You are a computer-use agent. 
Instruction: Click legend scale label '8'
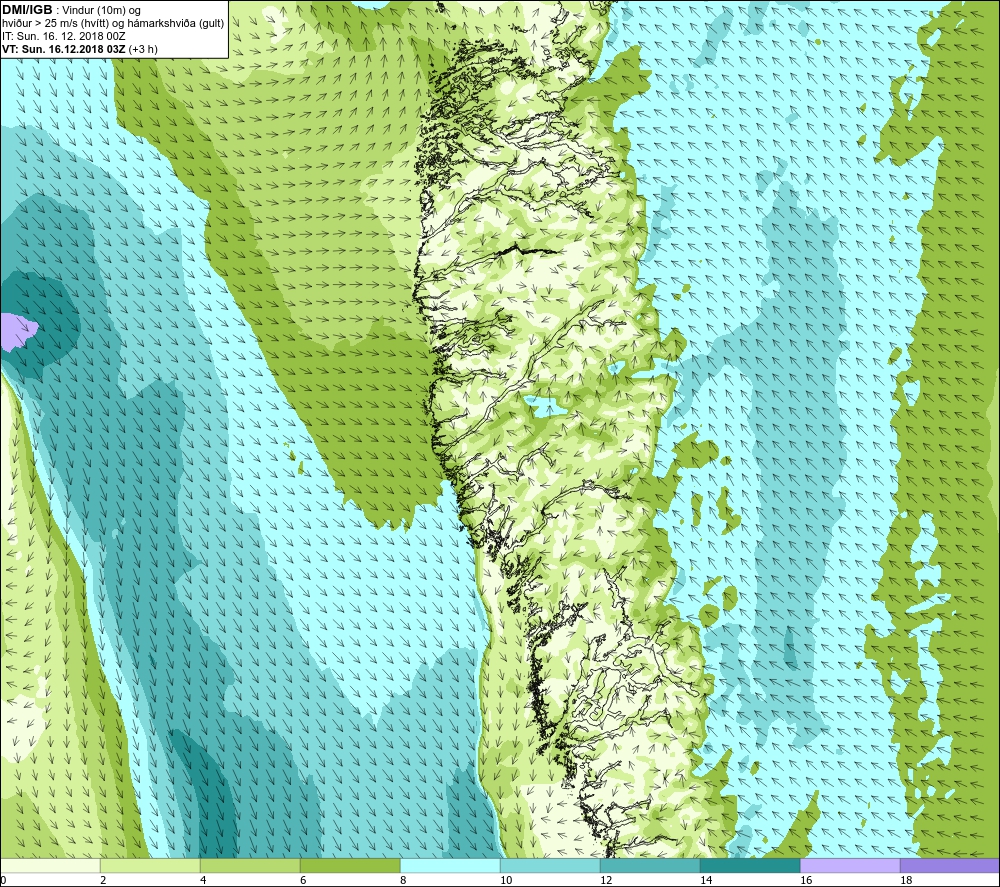point(403,880)
